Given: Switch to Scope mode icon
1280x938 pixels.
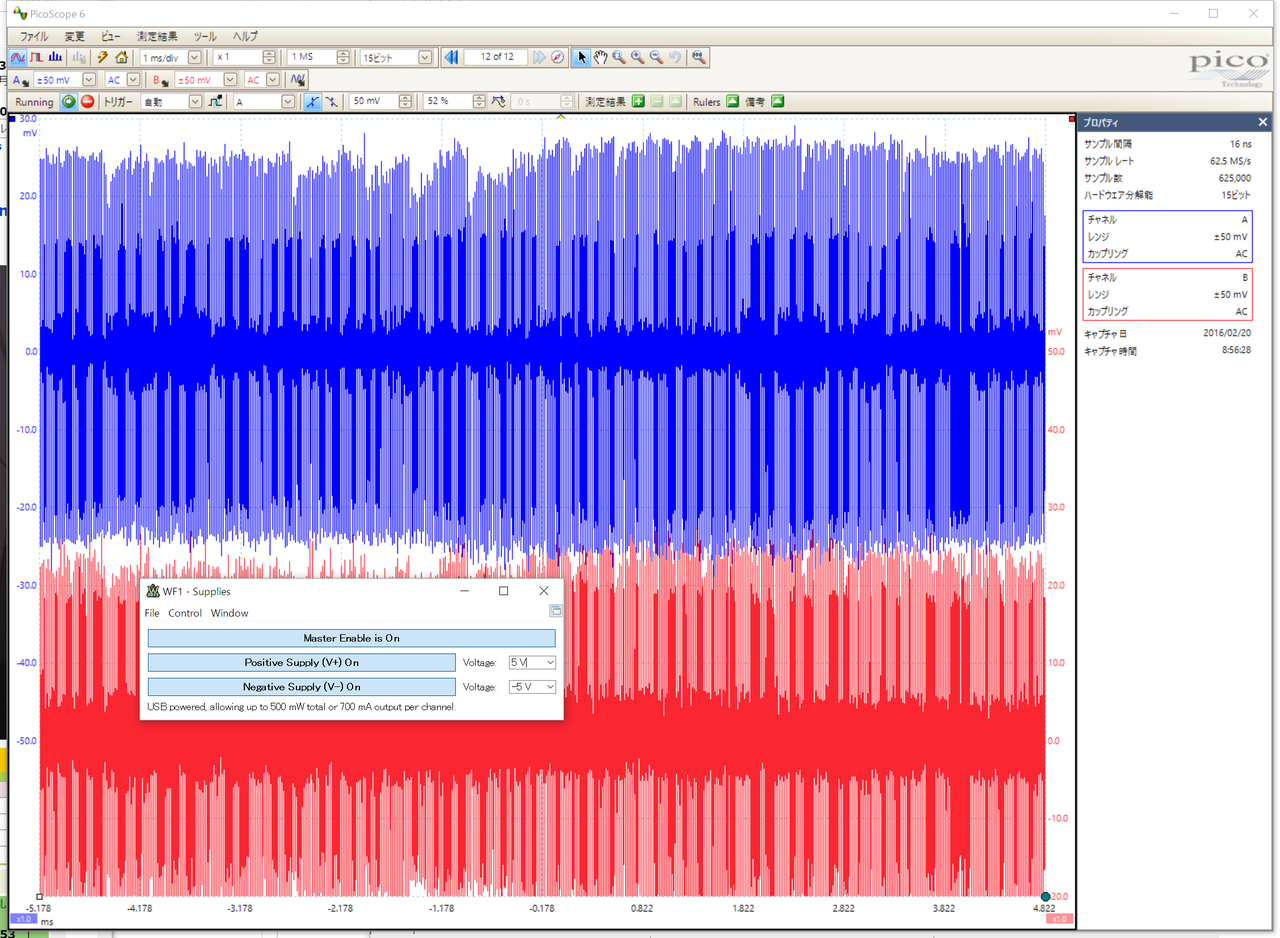Looking at the screenshot, I should 18,57.
